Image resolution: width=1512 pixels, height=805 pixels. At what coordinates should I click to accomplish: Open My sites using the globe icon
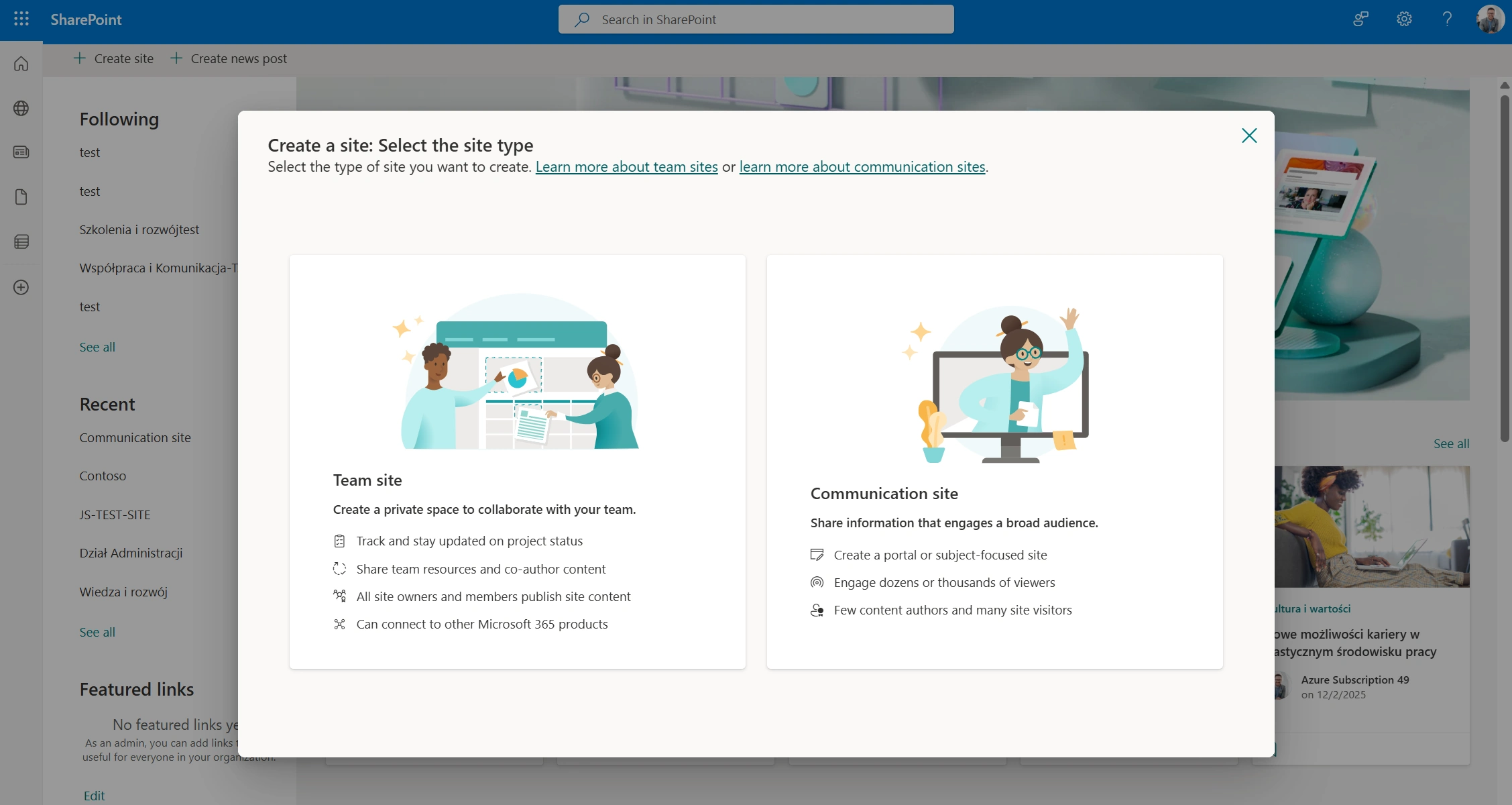click(x=21, y=107)
